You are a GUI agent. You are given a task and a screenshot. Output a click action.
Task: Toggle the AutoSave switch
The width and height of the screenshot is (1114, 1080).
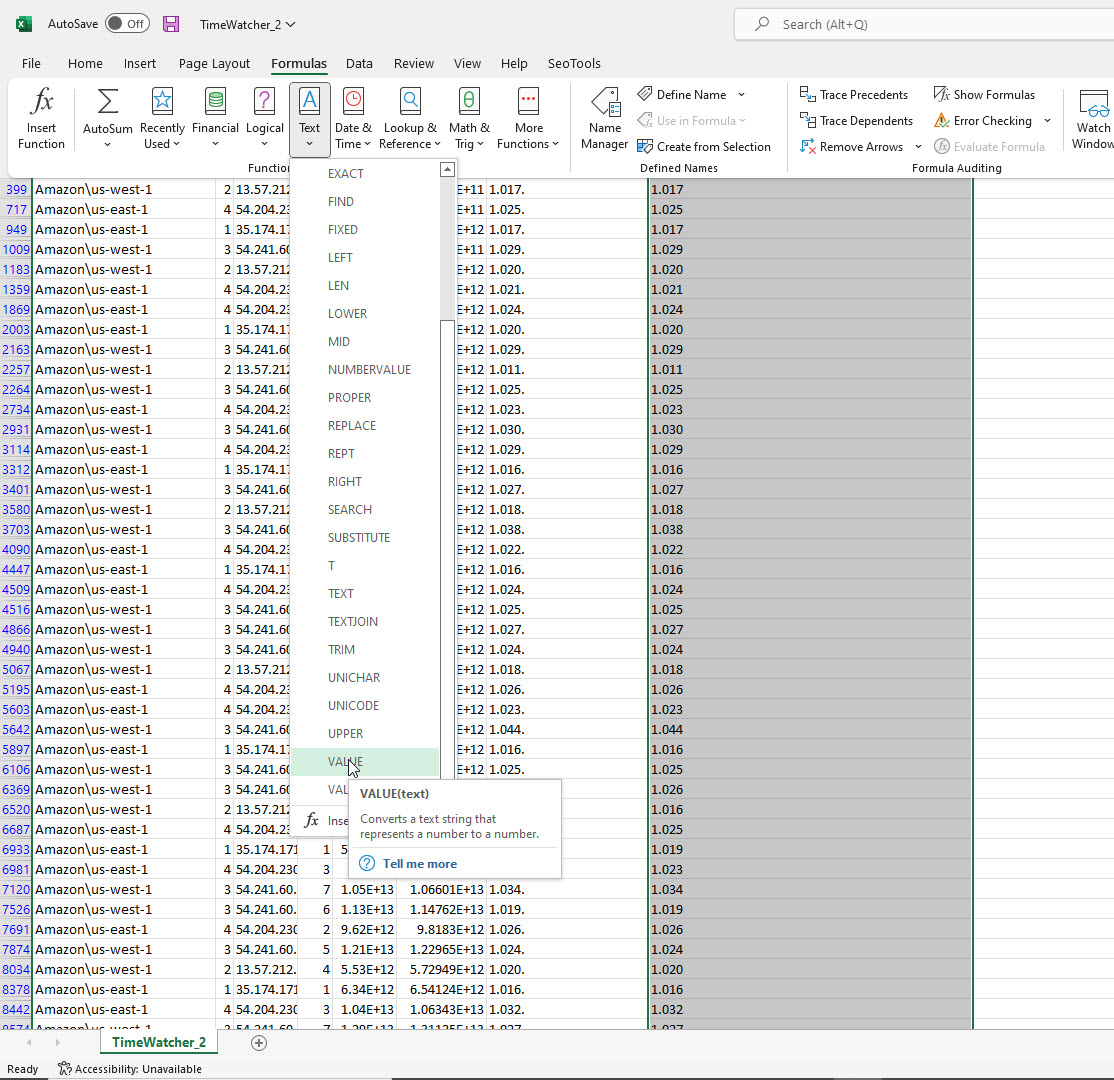126,24
